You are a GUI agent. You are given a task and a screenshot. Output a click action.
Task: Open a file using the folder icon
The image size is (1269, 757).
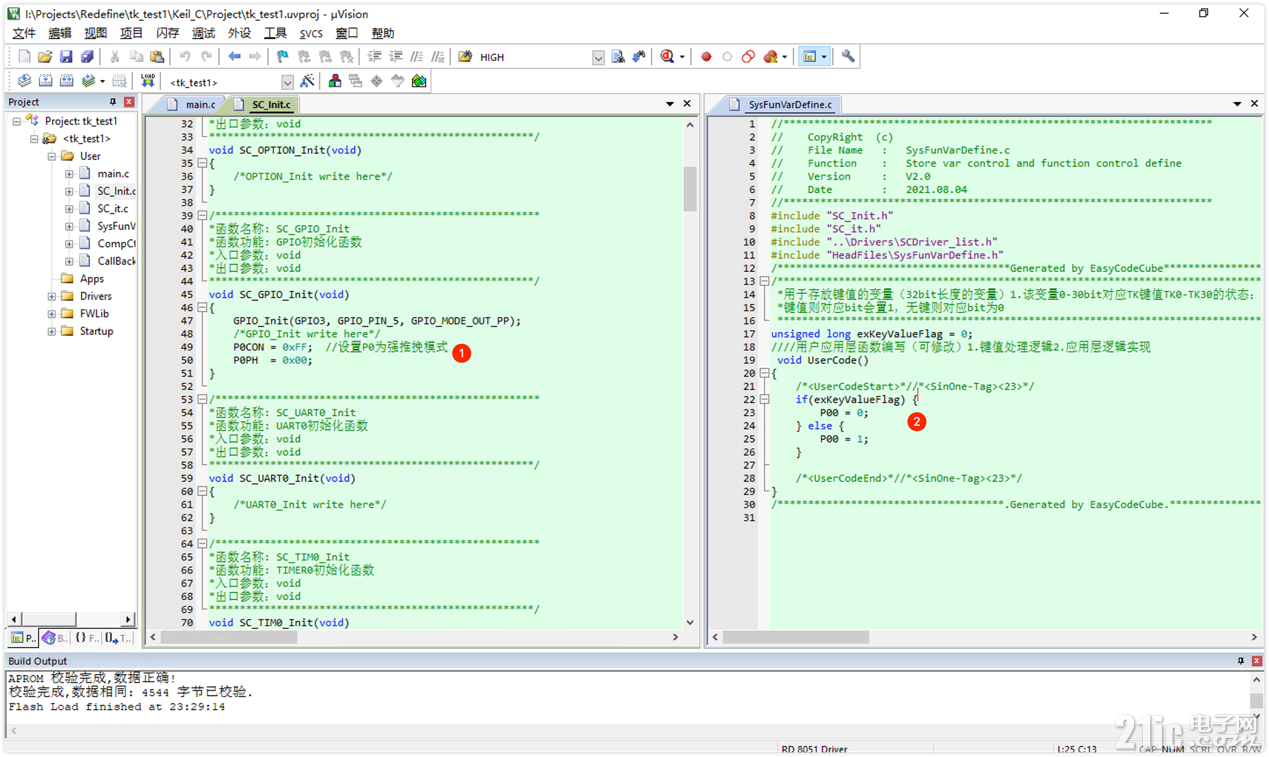45,57
